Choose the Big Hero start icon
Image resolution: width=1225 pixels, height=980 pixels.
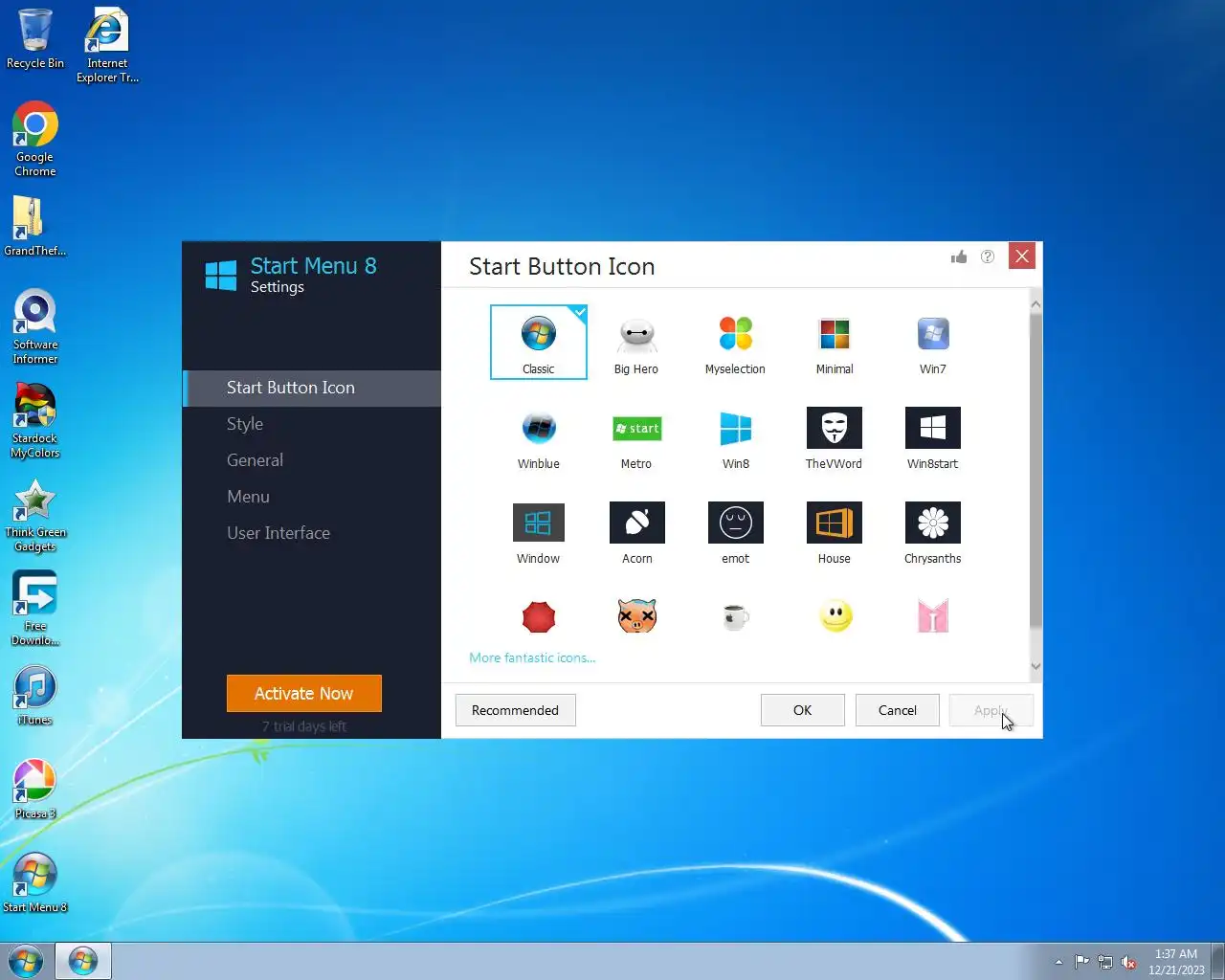(636, 343)
